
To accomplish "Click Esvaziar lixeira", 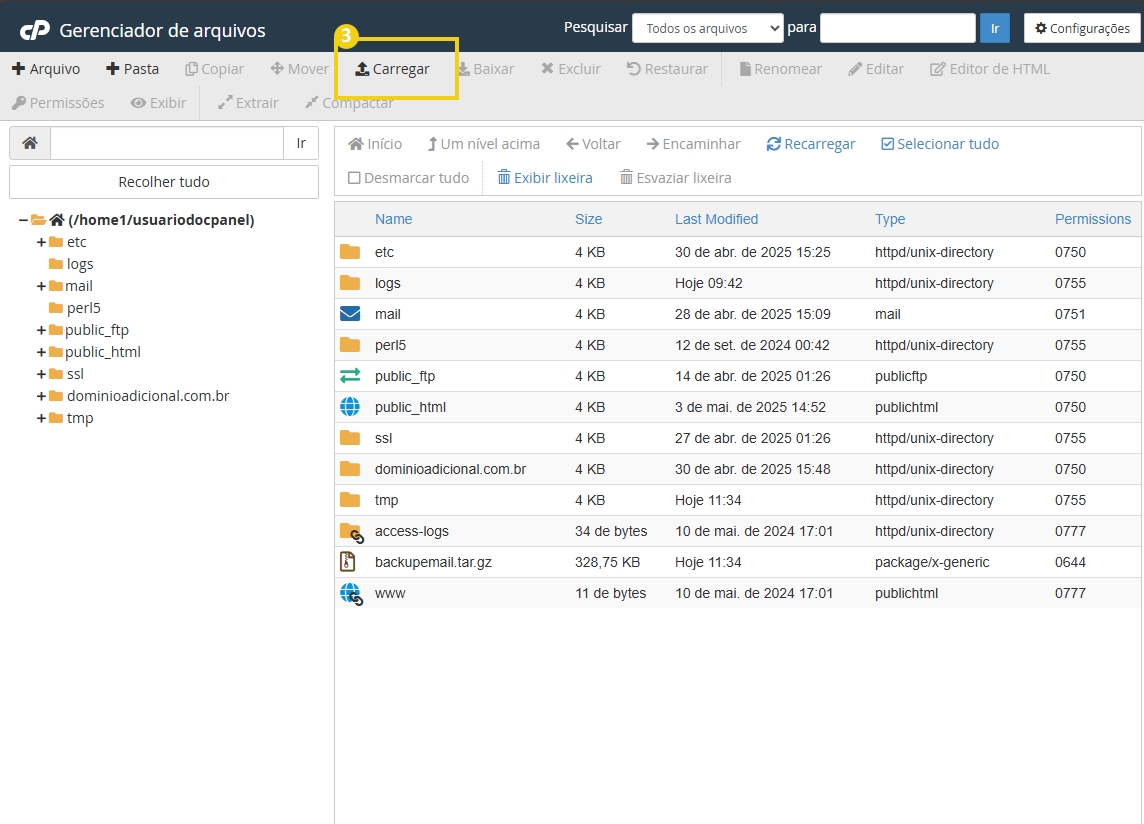I will tap(676, 178).
